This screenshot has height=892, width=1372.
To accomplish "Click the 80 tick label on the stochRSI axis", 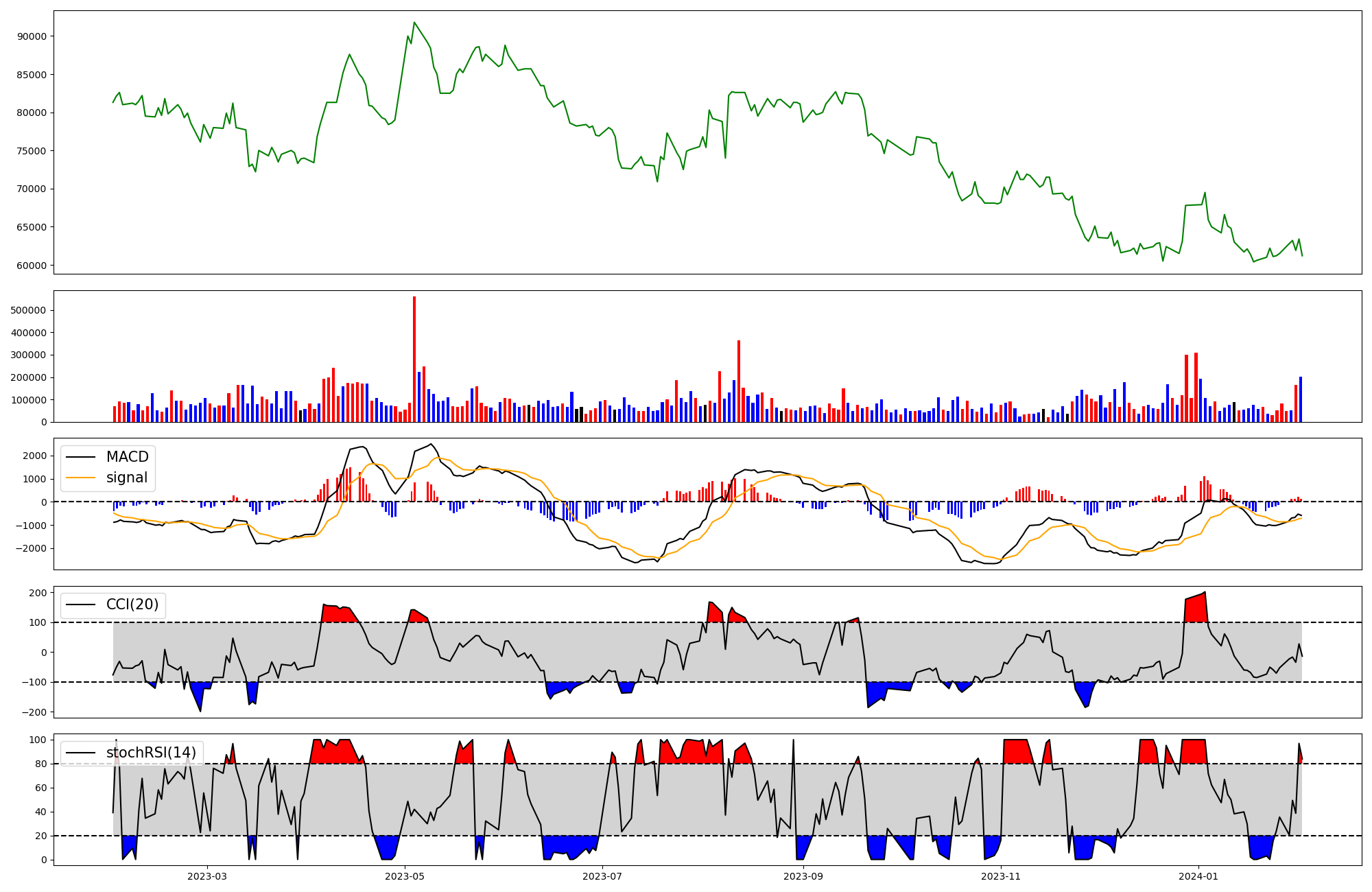I will click(40, 764).
